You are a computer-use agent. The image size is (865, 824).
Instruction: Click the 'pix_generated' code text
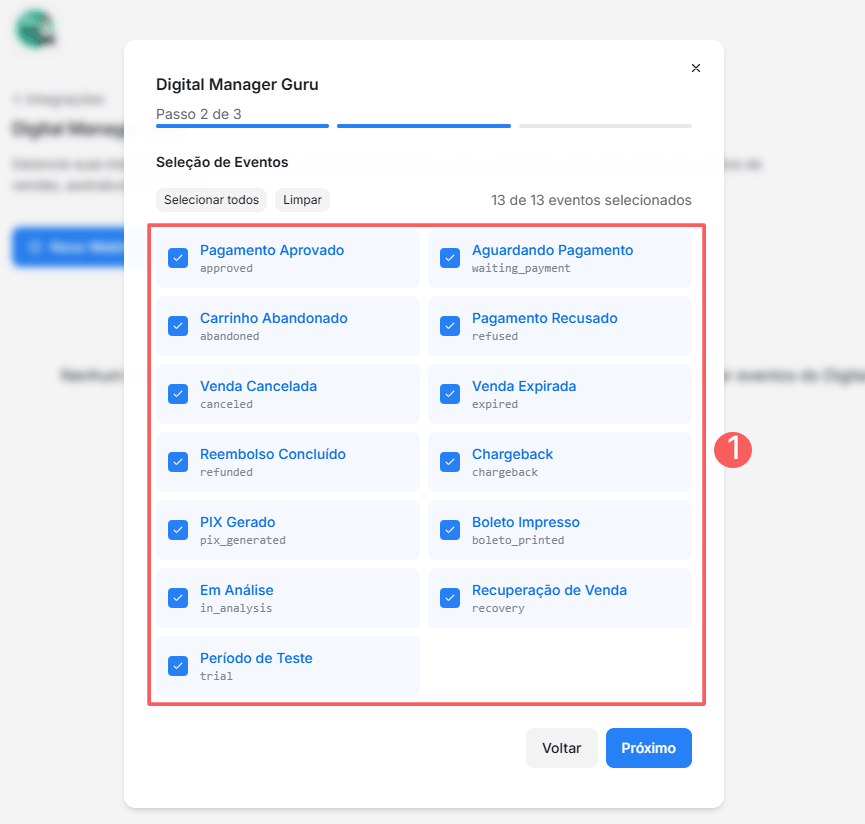[x=243, y=540]
